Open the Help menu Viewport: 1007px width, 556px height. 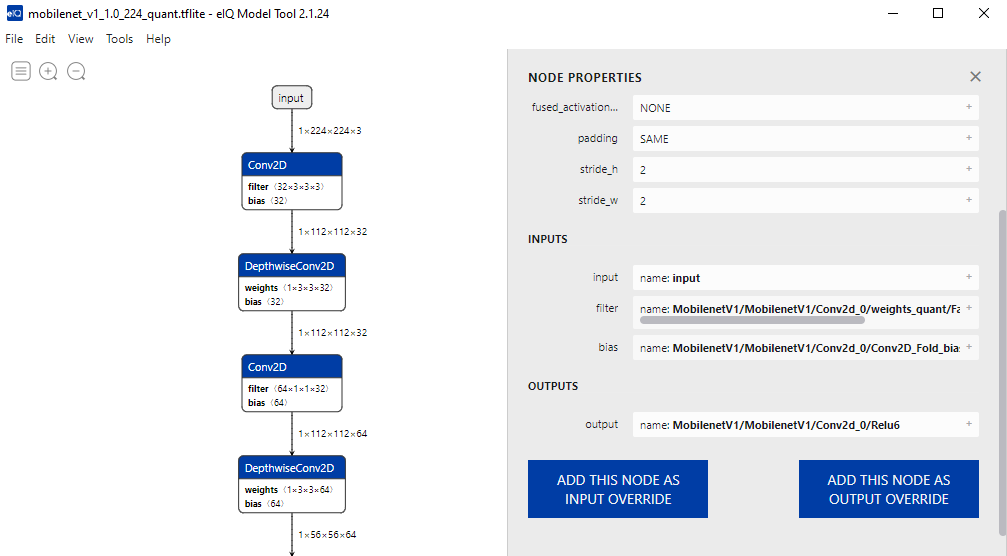click(x=158, y=39)
